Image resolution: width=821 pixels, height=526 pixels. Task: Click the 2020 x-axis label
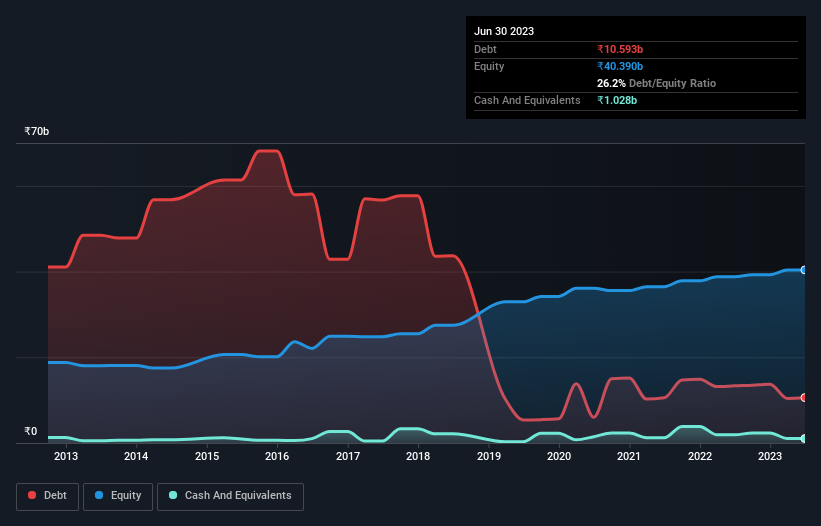(x=559, y=456)
